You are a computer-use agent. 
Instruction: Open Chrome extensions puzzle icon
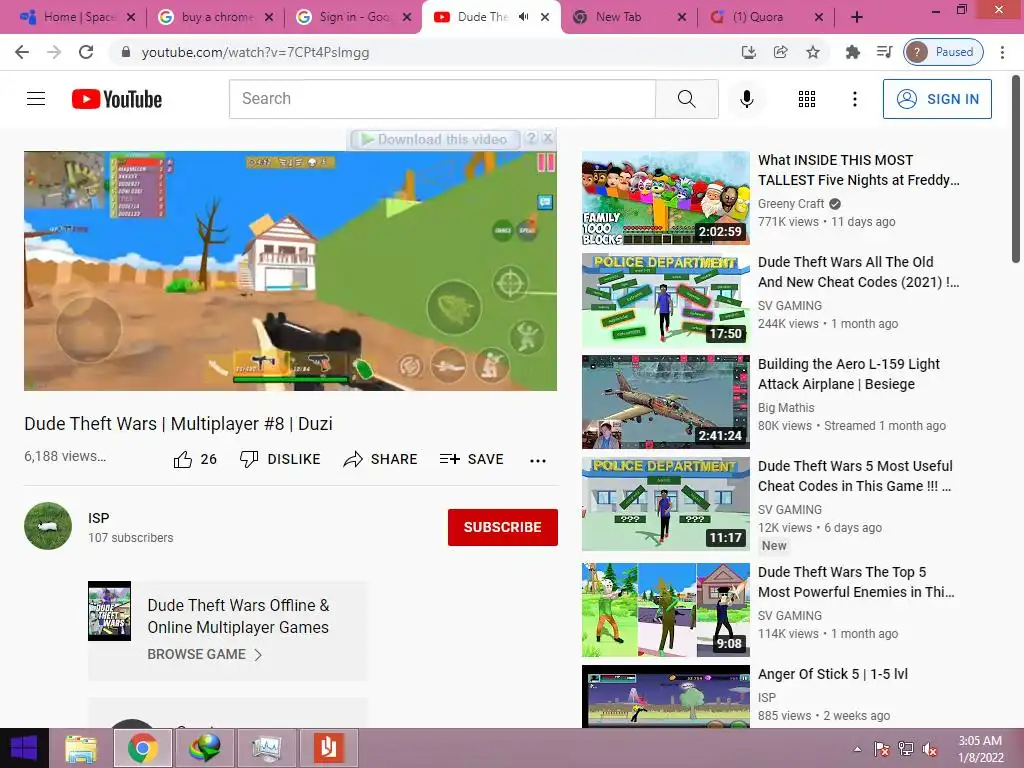point(852,52)
